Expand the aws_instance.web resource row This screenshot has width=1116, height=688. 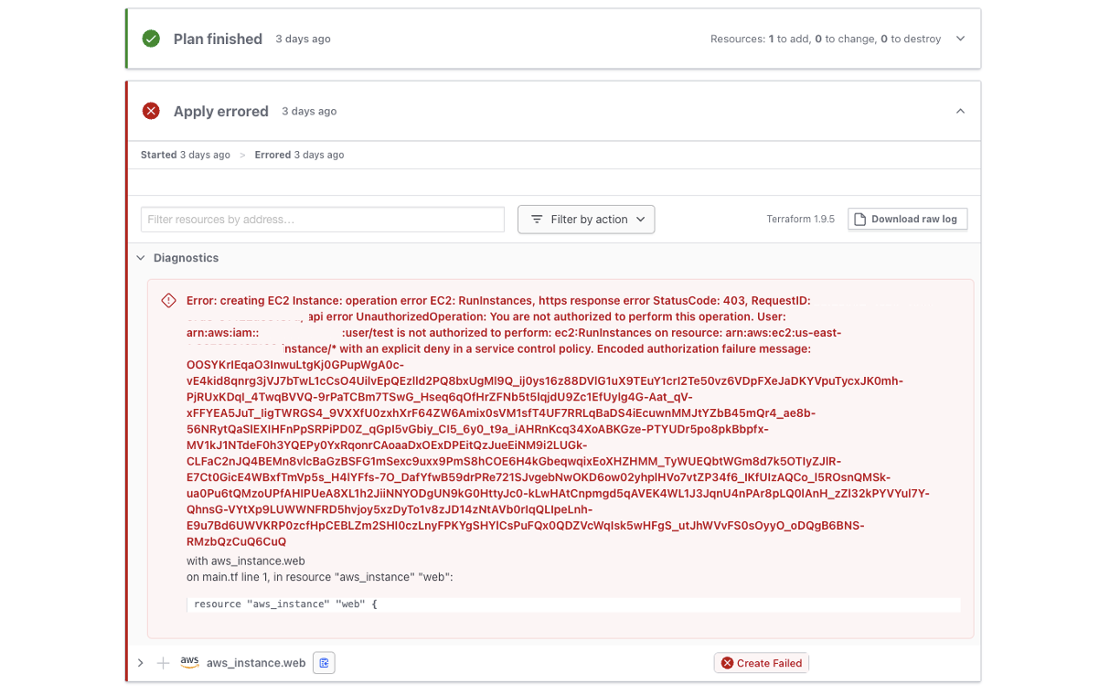(x=140, y=663)
